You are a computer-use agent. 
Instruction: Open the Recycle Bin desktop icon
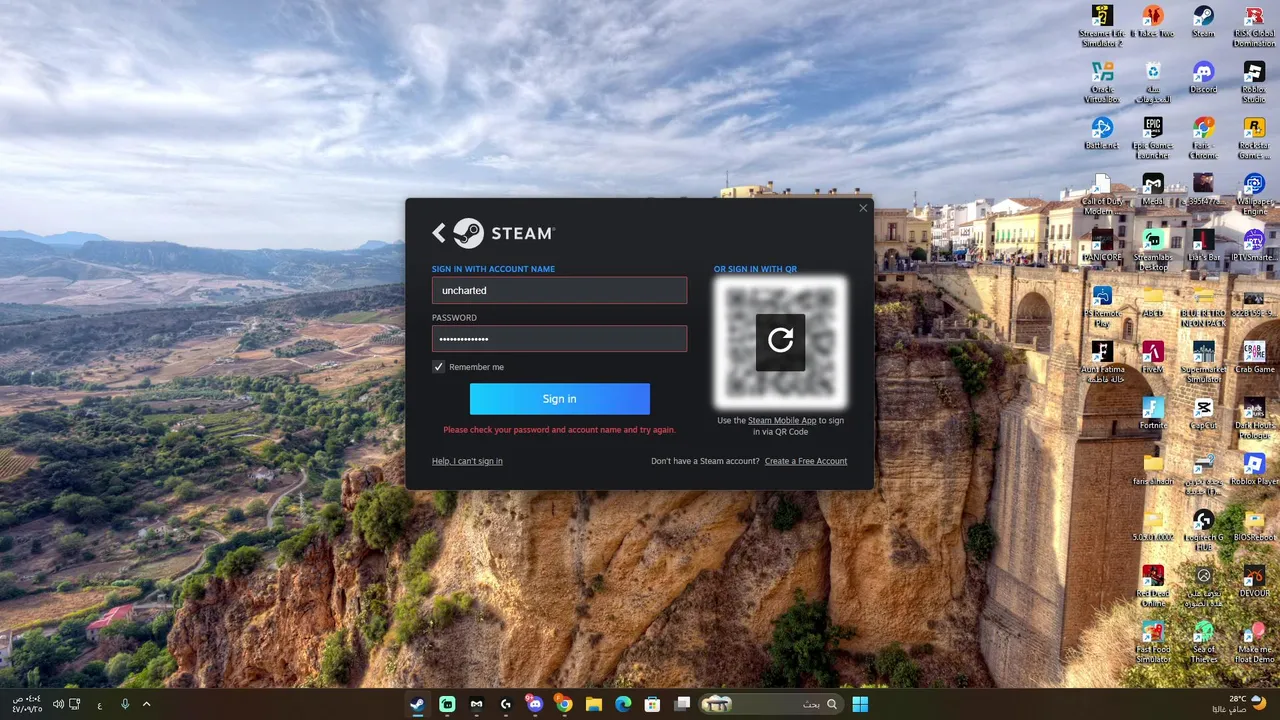click(1153, 81)
